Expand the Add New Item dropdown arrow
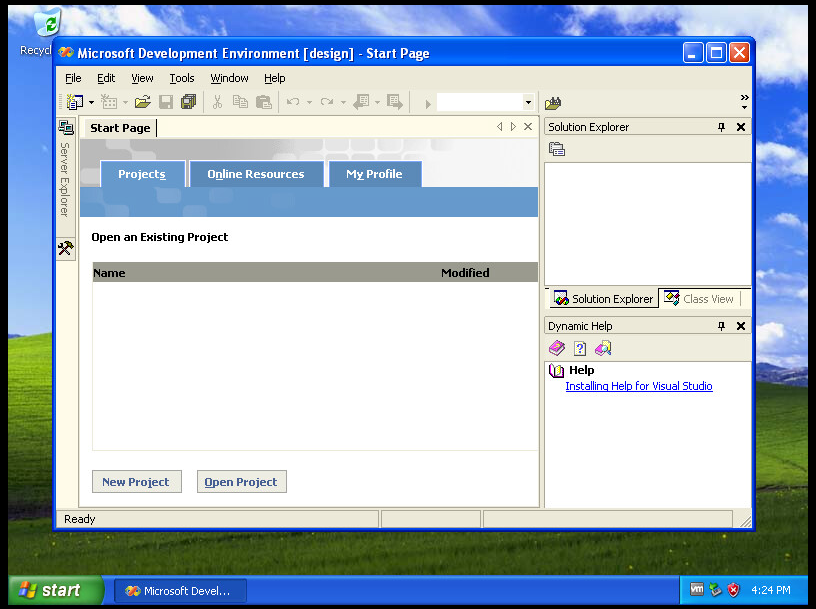Viewport: 816px width, 609px height. [x=125, y=103]
